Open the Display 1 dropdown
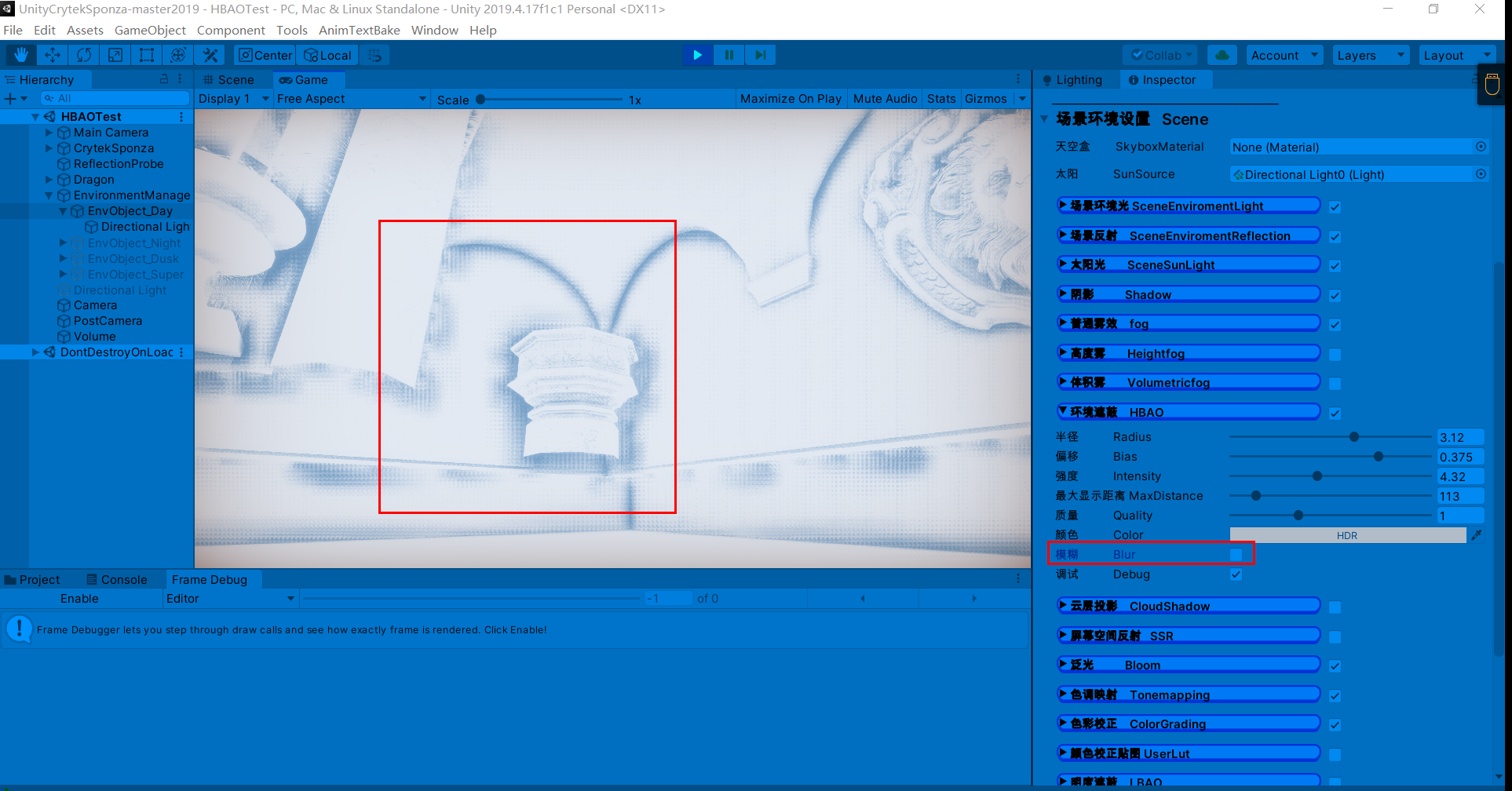The height and width of the screenshot is (791, 1512). coord(234,99)
